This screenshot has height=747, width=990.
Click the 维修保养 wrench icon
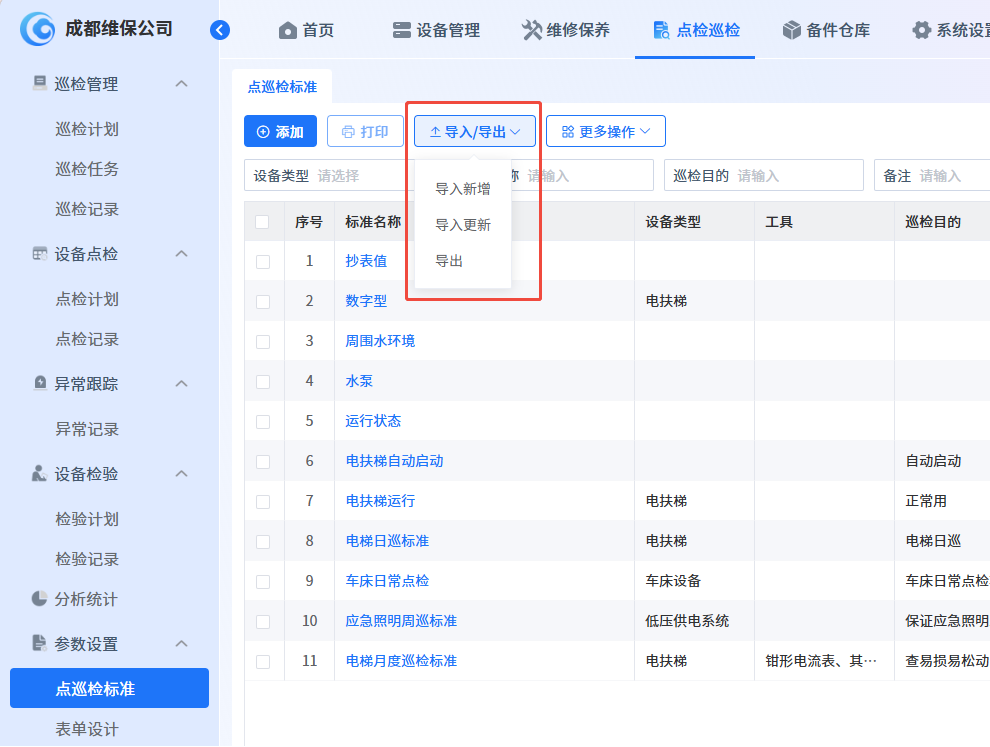532,30
